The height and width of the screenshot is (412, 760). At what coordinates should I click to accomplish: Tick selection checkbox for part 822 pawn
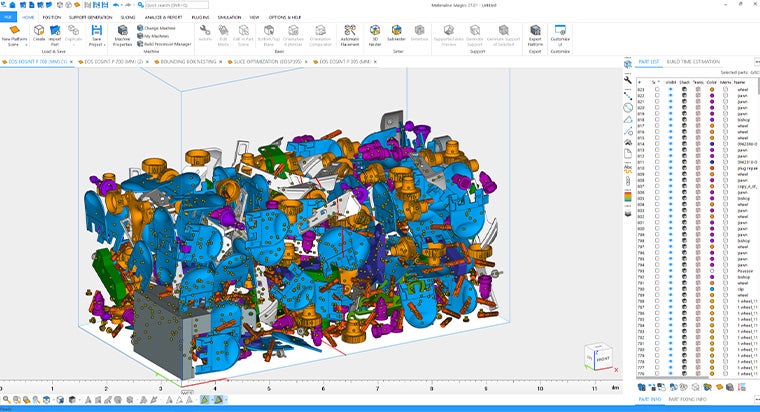(x=657, y=95)
